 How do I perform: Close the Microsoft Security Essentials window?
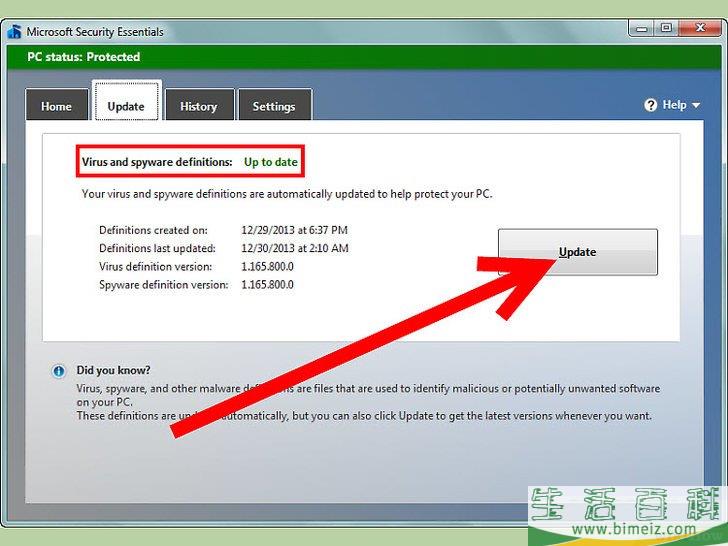(x=700, y=28)
